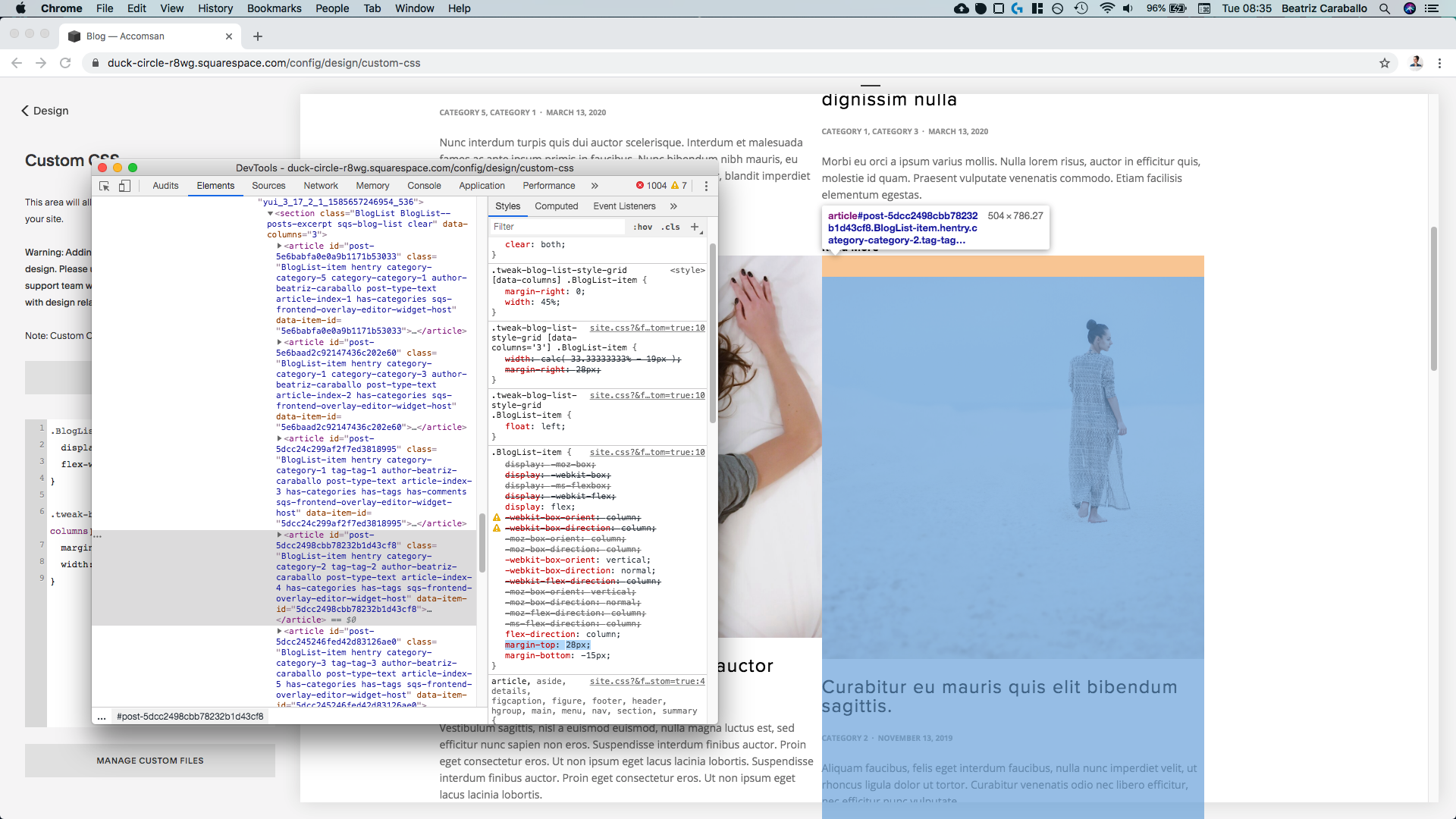Viewport: 1456px width, 819px height.
Task: Open macOS Spotlight search icon
Action: tap(1385, 8)
